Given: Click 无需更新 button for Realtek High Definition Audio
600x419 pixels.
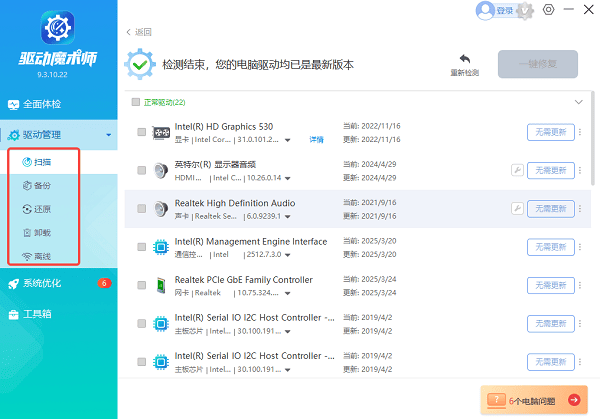Looking at the screenshot, I should pos(551,209).
